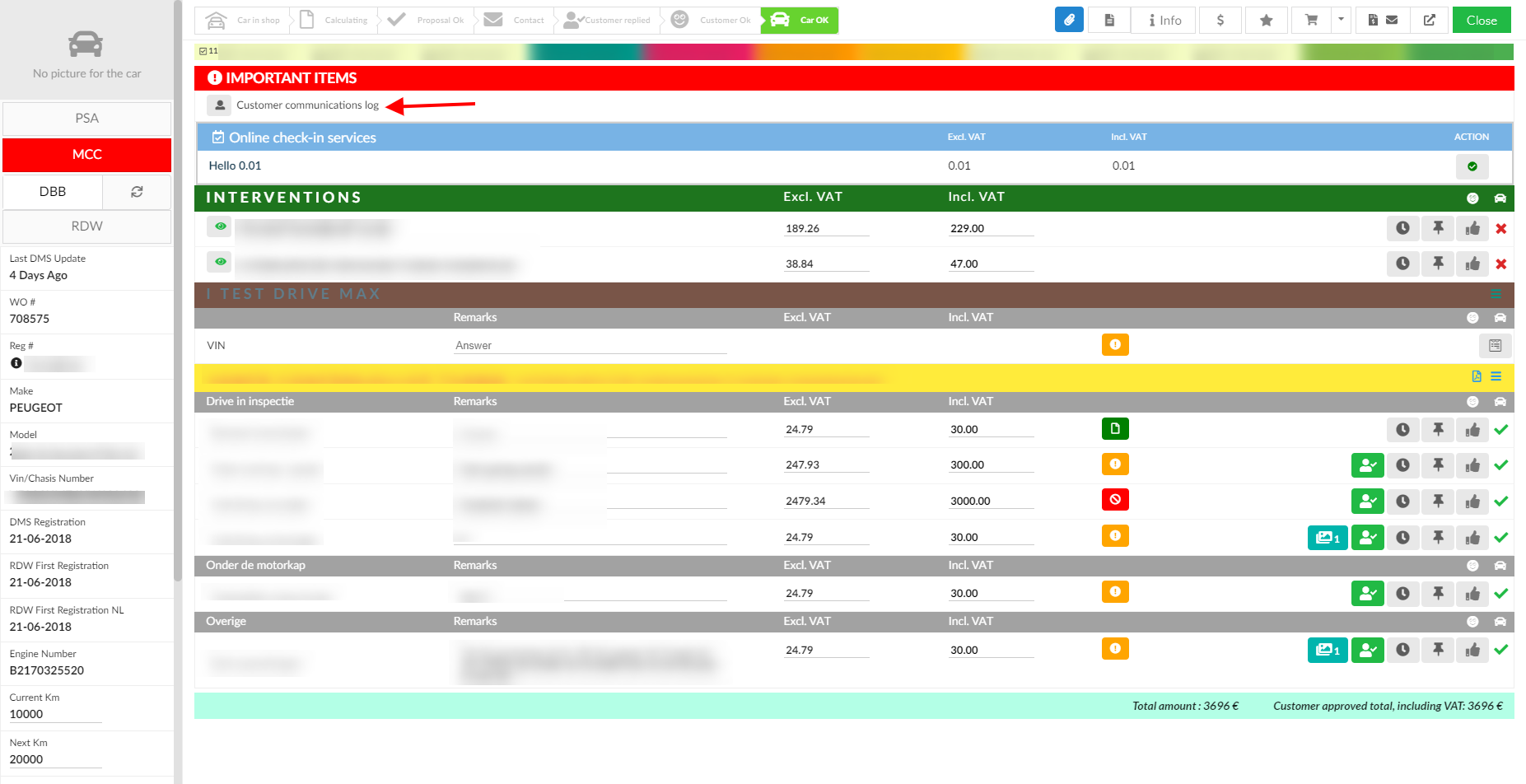Screen dimensions: 1526x784
Task: Click the shopping cart icon
Action: point(1311,20)
